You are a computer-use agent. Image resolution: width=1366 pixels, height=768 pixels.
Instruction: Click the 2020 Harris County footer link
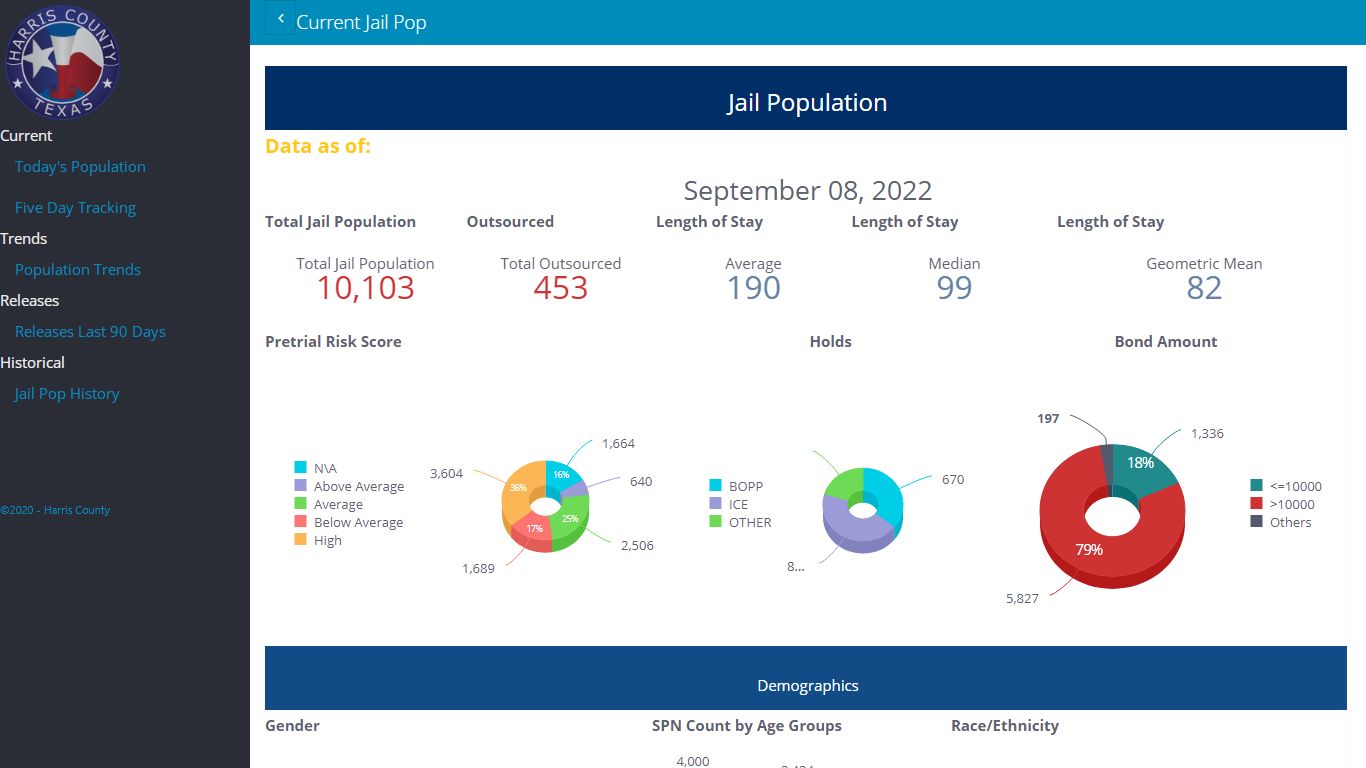coord(55,510)
